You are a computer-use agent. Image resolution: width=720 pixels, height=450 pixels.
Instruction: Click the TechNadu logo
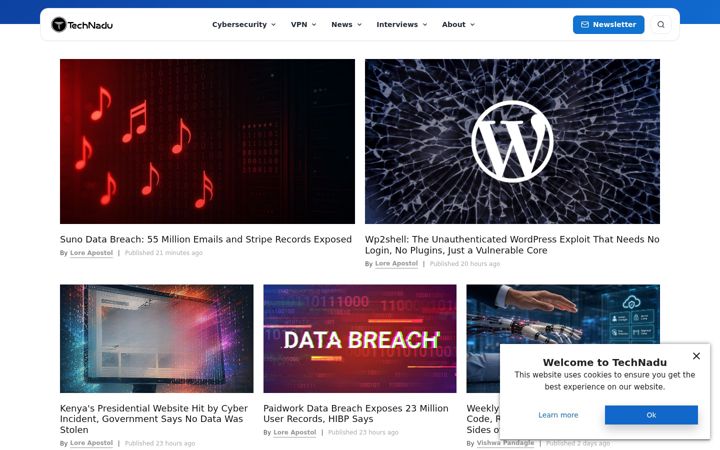point(82,24)
